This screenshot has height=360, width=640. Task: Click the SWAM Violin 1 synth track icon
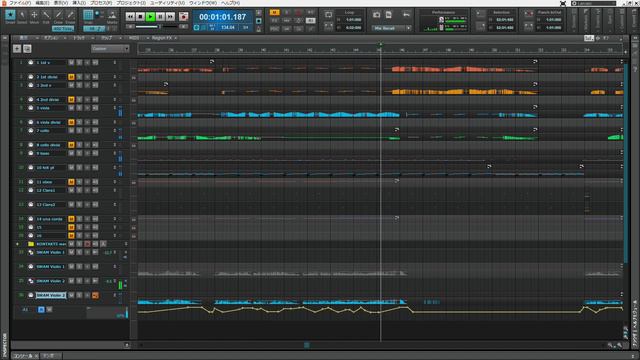(31, 252)
